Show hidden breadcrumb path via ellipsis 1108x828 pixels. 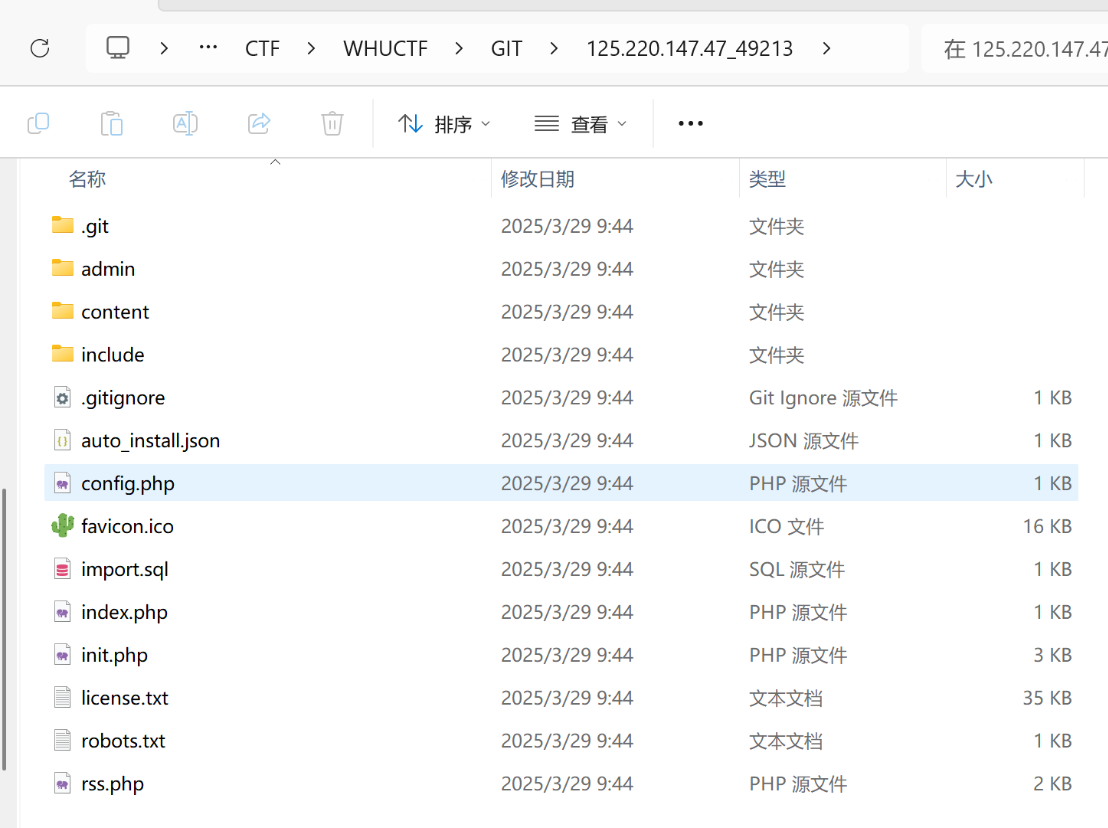pos(208,48)
